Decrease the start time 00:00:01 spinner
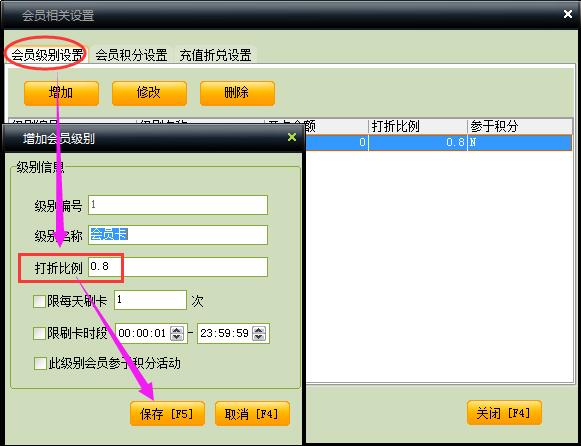 coord(177,337)
